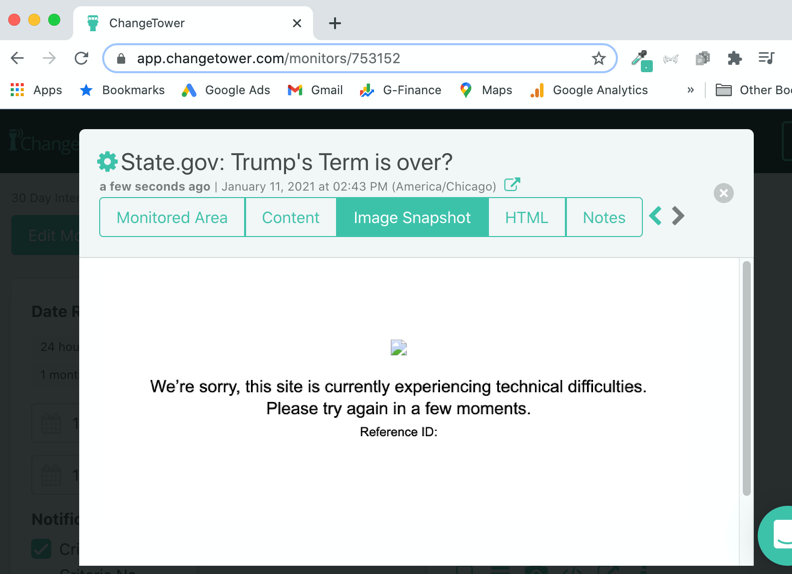Open the Notes tab
This screenshot has width=792, height=574.
point(604,217)
